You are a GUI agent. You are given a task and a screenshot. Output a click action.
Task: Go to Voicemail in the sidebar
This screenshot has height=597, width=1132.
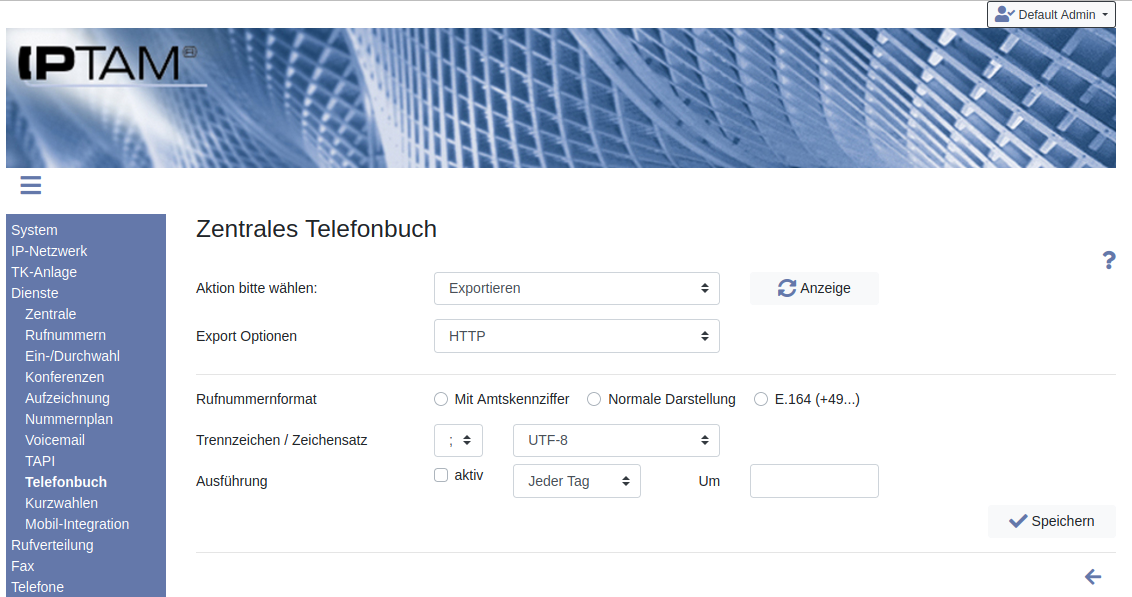point(55,440)
